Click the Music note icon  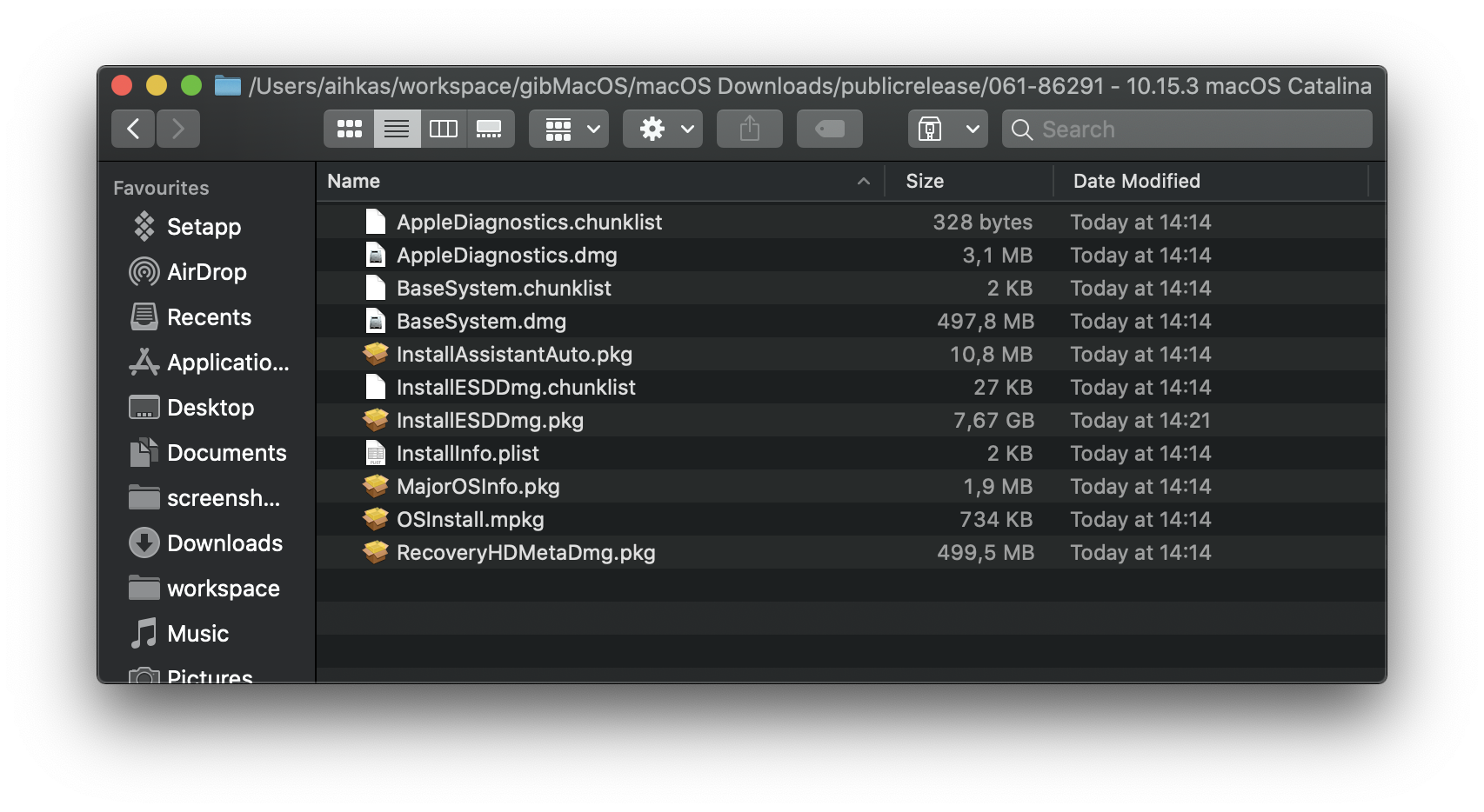[144, 633]
